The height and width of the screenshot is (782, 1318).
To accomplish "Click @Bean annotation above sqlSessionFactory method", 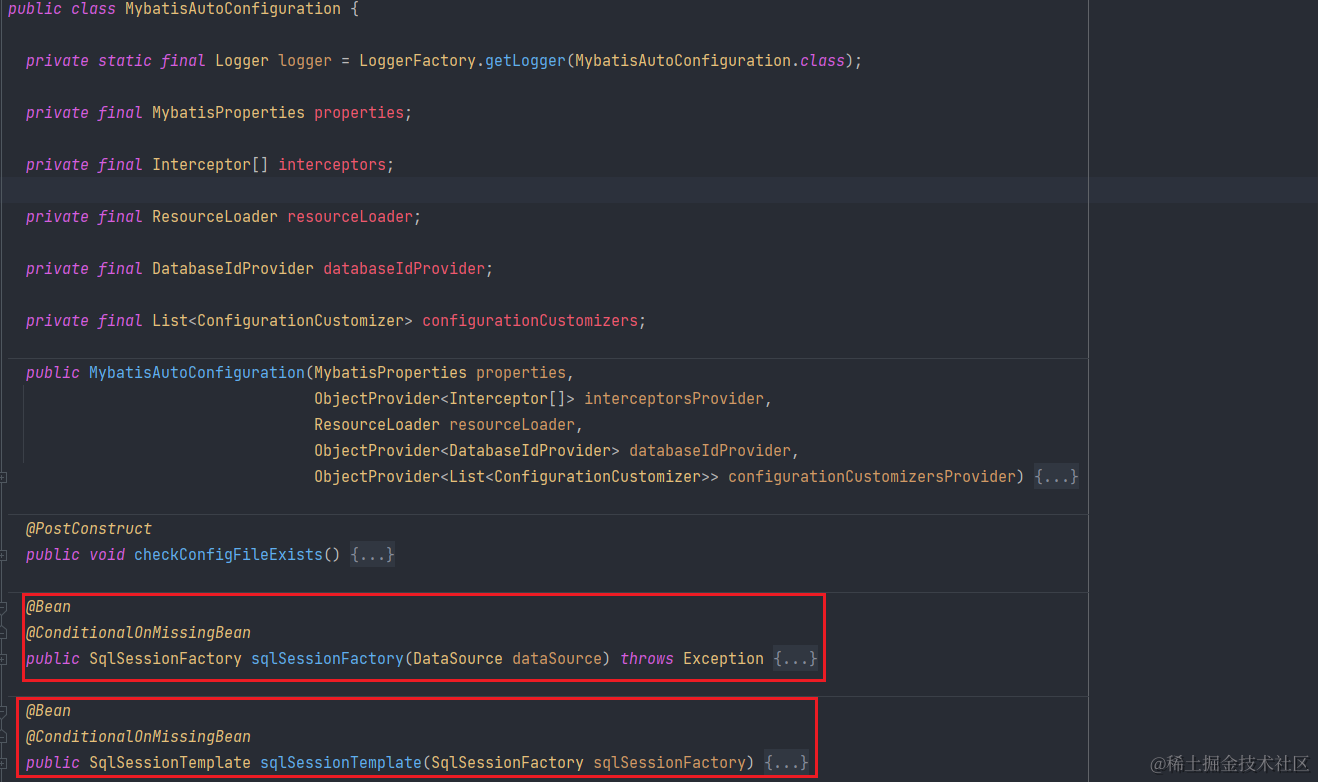I will [48, 607].
